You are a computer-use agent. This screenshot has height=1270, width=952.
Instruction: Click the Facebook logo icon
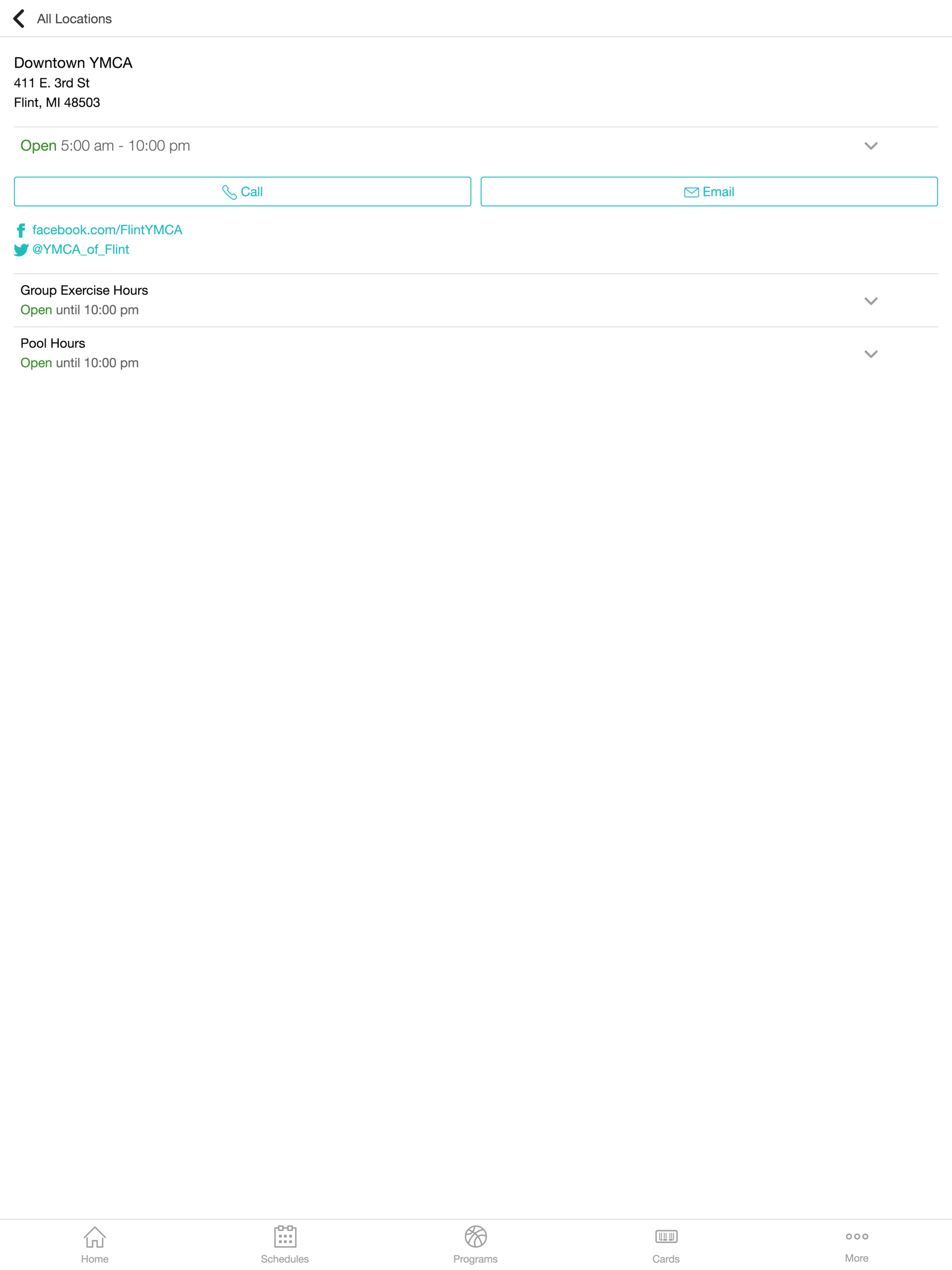coord(20,230)
